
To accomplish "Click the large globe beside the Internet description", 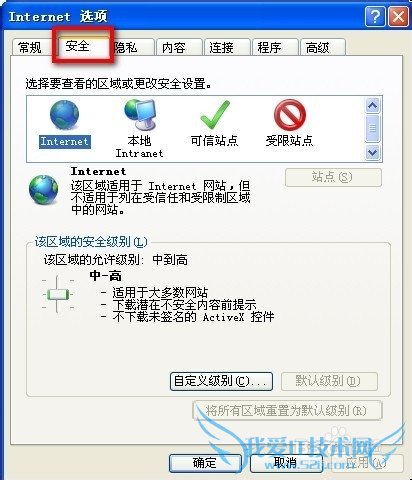I will pyautogui.click(x=44, y=189).
